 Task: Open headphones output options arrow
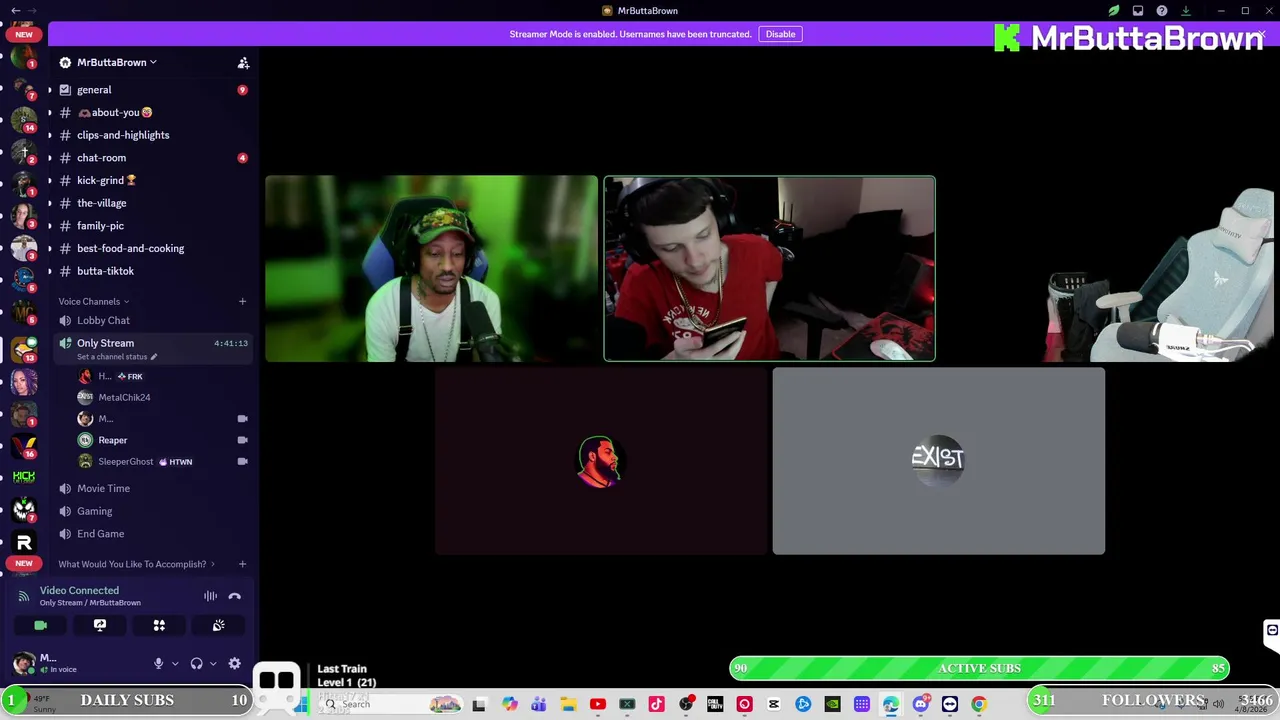[213, 664]
